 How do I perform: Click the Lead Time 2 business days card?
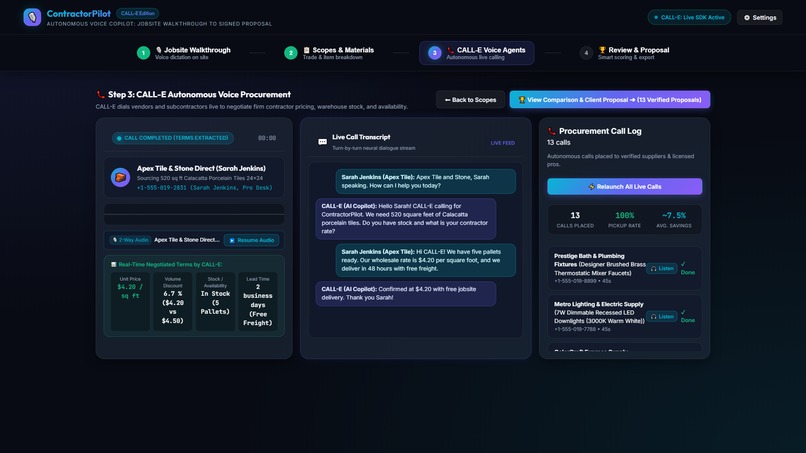(258, 301)
